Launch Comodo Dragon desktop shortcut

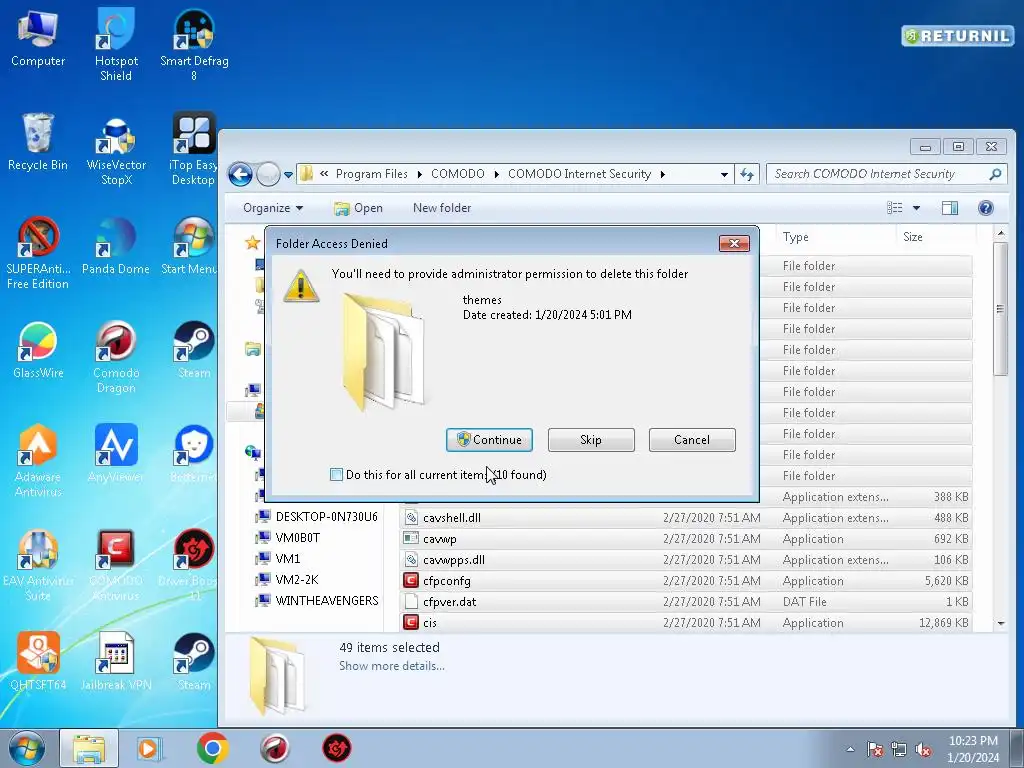pyautogui.click(x=116, y=358)
